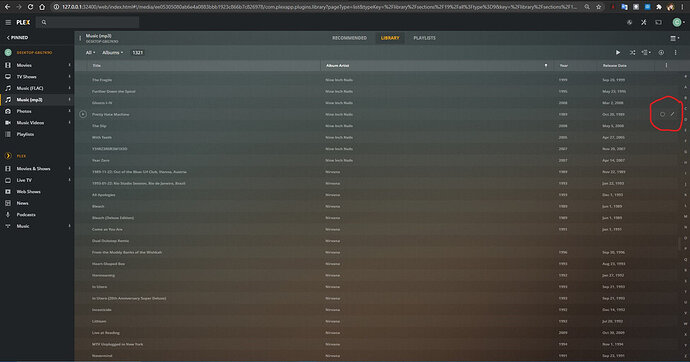Screen dimensions: 690x362
Task: Open the Music (FLAC) library
Action: pyautogui.click(x=29, y=88)
